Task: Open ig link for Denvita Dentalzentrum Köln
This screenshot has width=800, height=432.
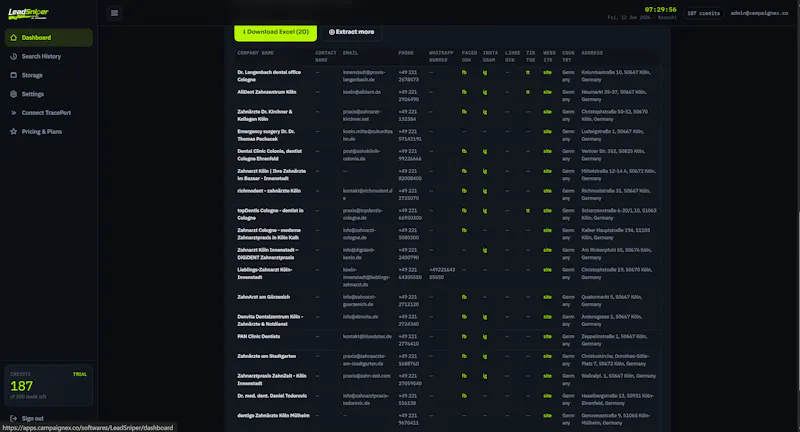Action: tap(485, 317)
